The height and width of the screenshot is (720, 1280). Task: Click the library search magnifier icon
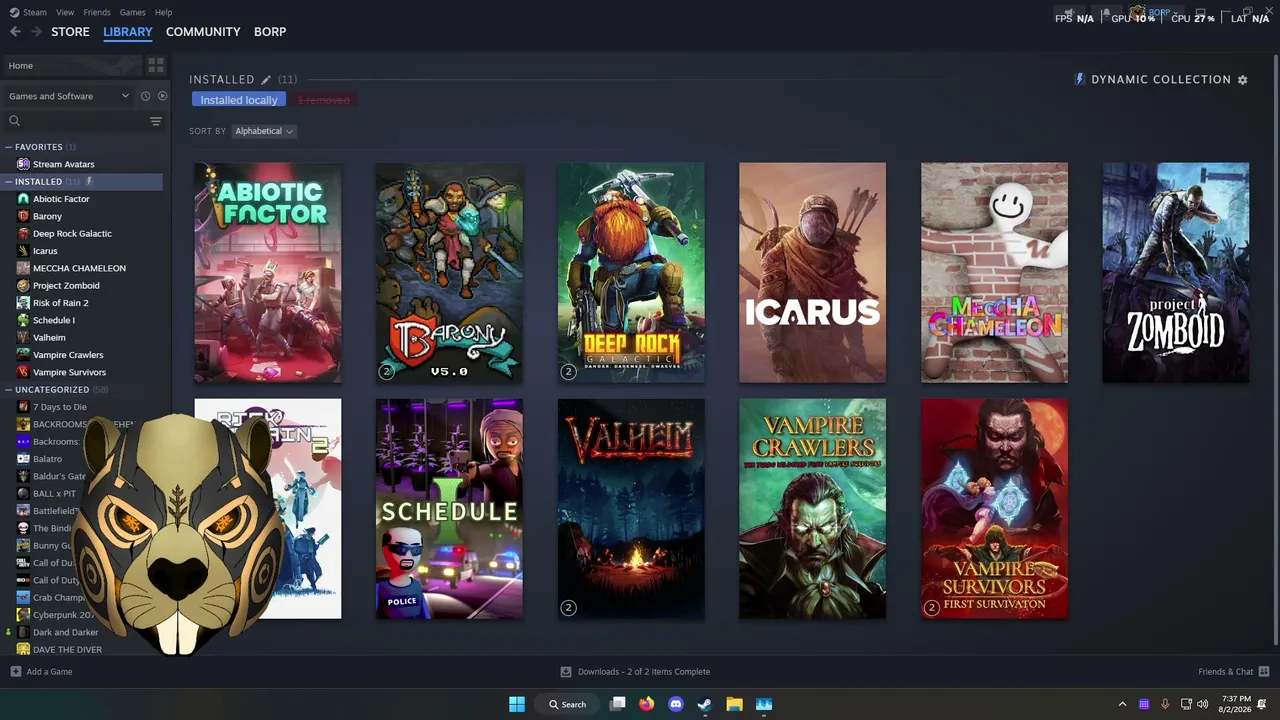[14, 121]
